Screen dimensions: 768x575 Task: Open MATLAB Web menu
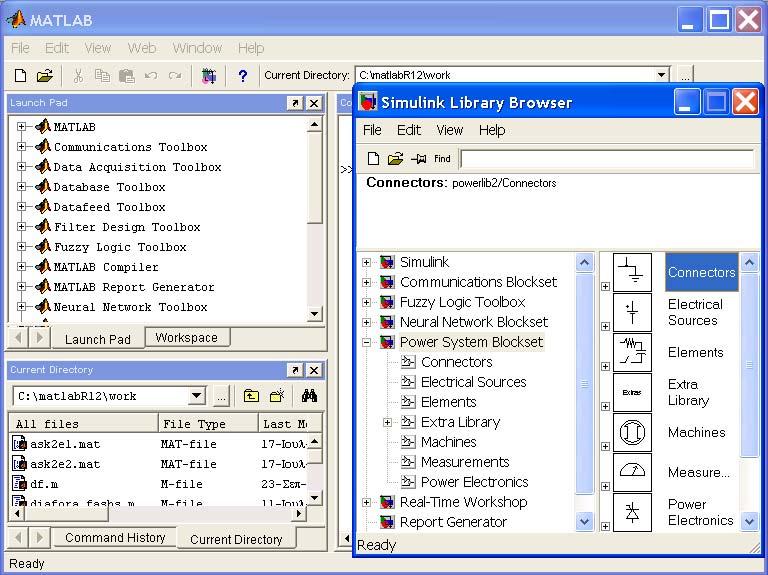(142, 48)
